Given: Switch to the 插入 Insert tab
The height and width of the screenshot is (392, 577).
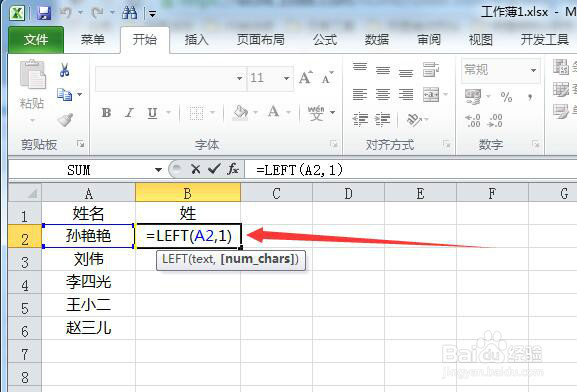Looking at the screenshot, I should coord(197,39).
